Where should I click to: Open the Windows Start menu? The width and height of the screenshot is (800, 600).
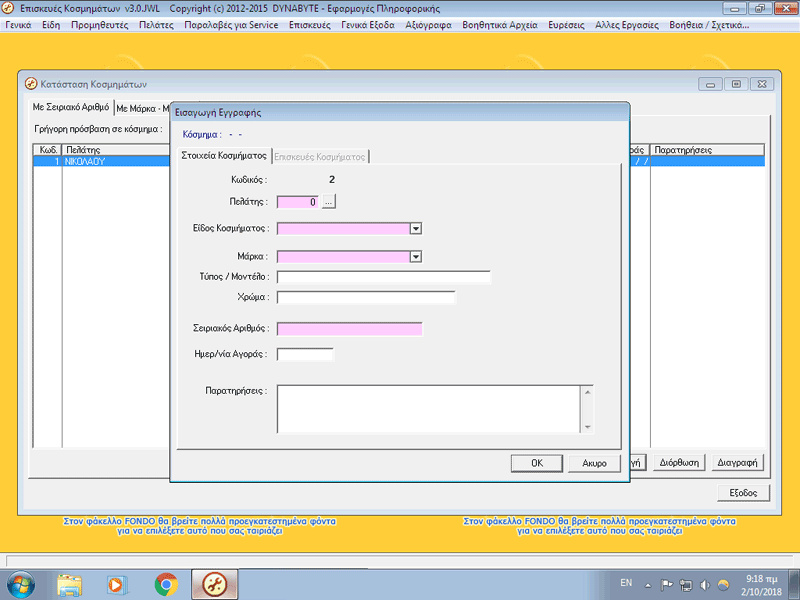pos(20,585)
